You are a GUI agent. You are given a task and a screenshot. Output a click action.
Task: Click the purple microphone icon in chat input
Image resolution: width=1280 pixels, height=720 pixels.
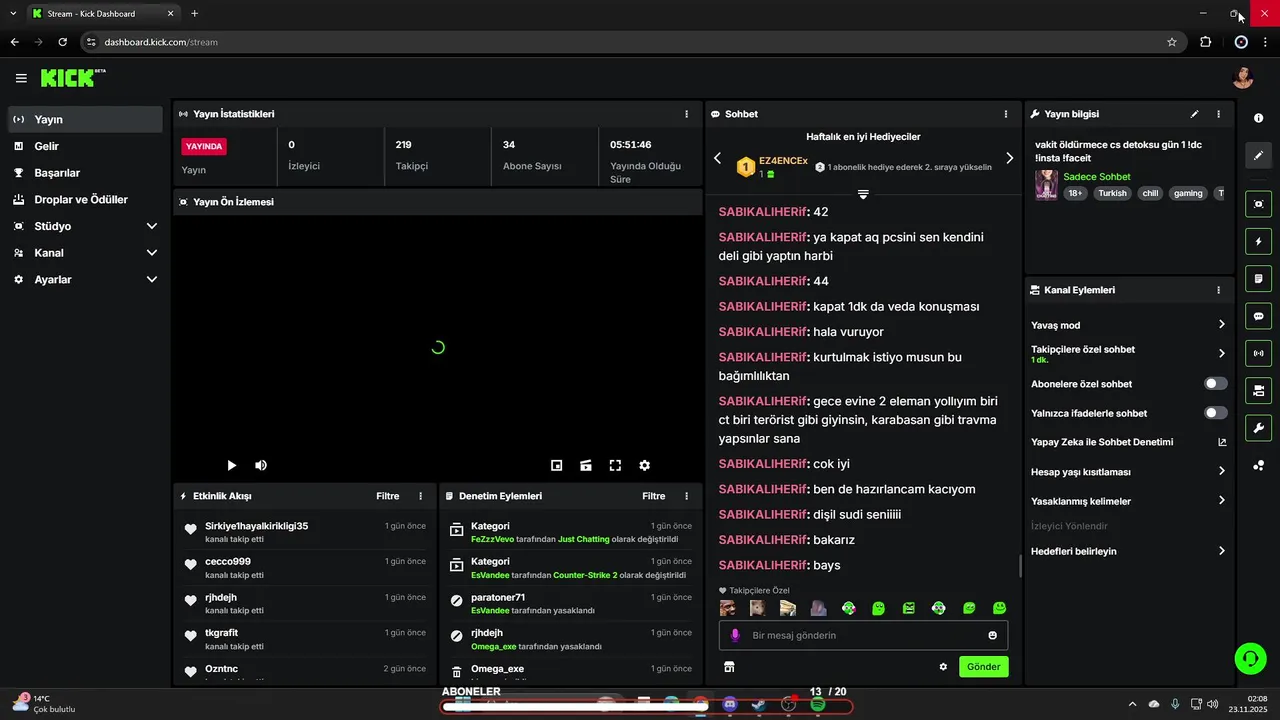(735, 635)
